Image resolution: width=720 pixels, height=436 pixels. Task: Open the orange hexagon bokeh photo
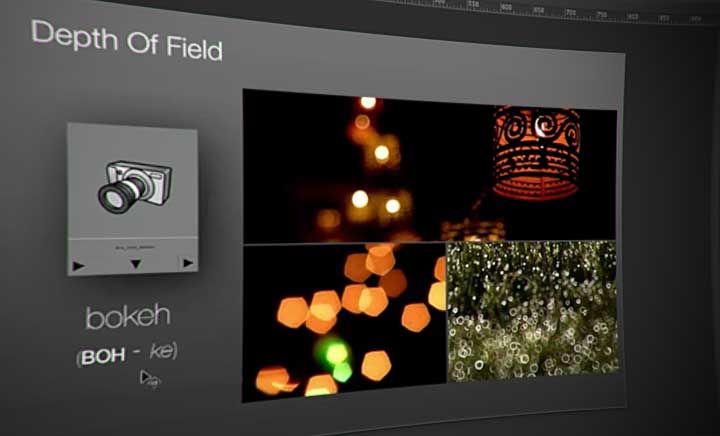tap(344, 322)
